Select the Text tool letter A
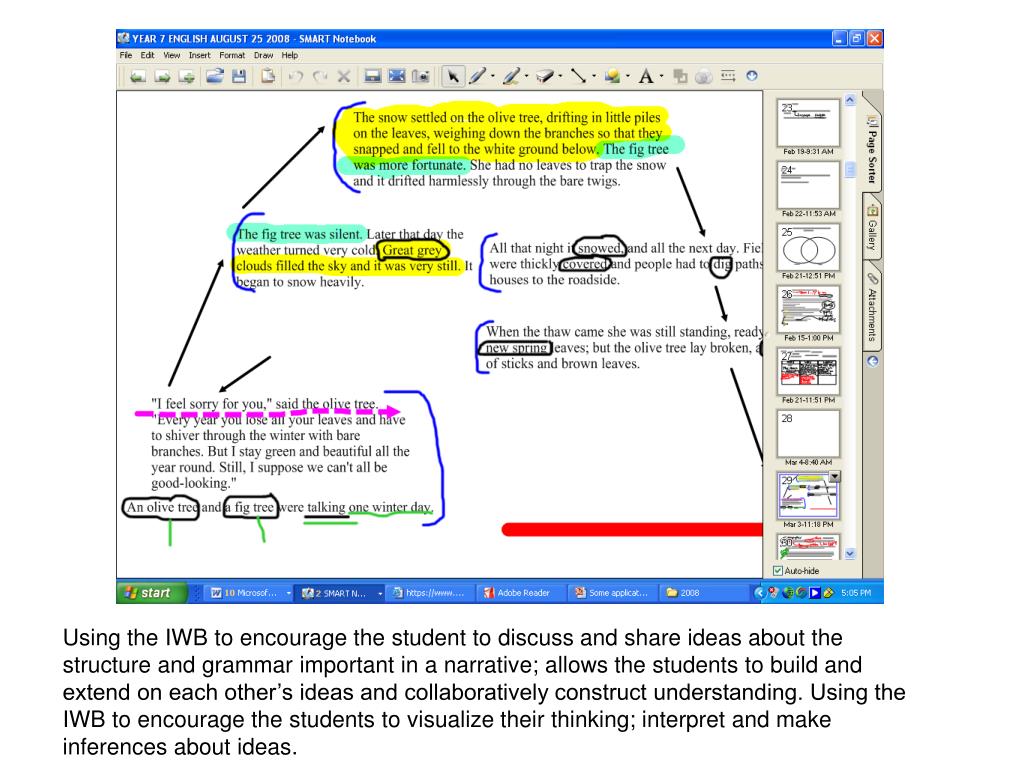This screenshot has height=768, width=1024. coord(646,76)
